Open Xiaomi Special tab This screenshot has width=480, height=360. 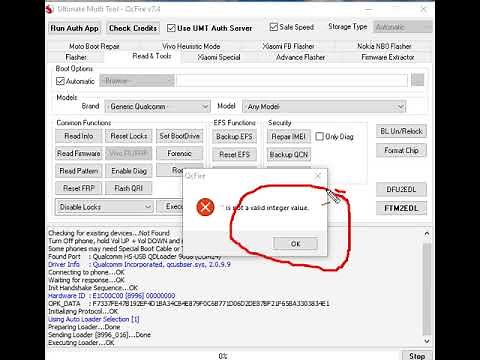219,57
